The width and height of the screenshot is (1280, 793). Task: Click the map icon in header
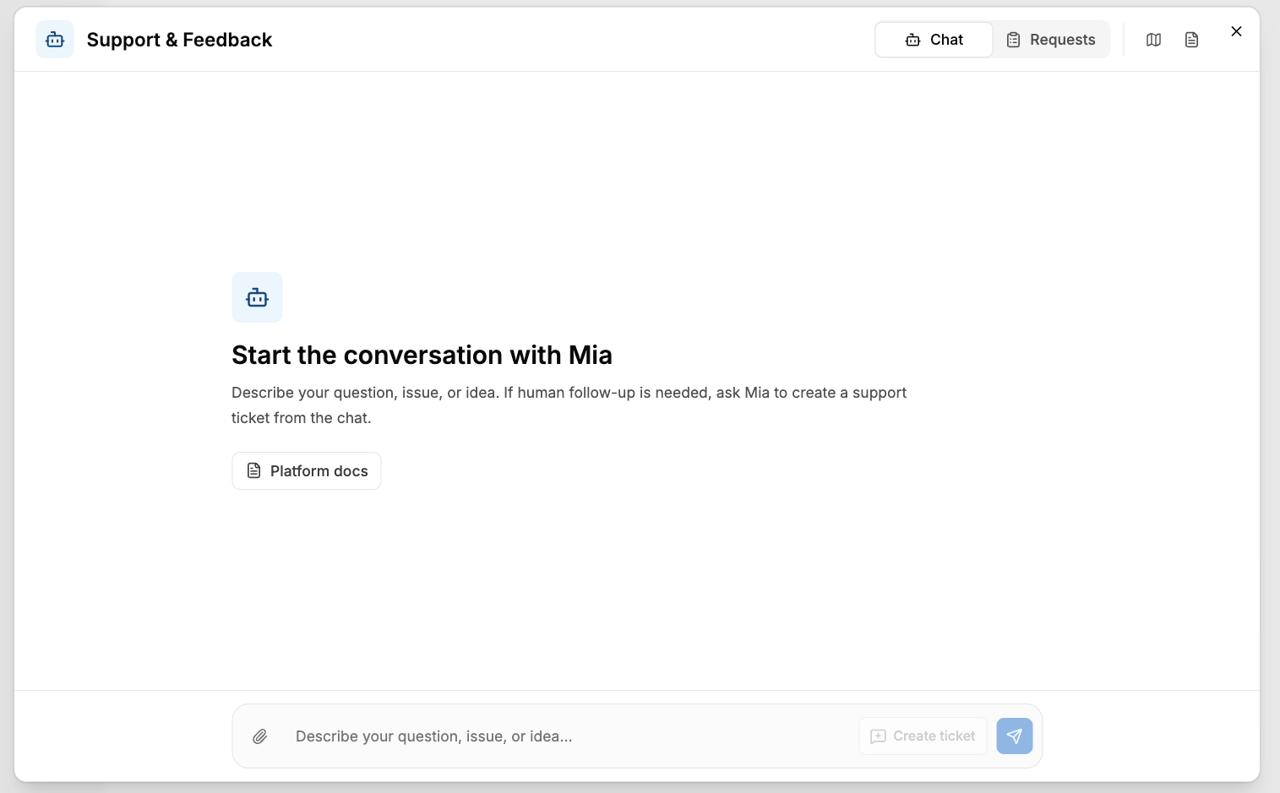pyautogui.click(x=1153, y=40)
